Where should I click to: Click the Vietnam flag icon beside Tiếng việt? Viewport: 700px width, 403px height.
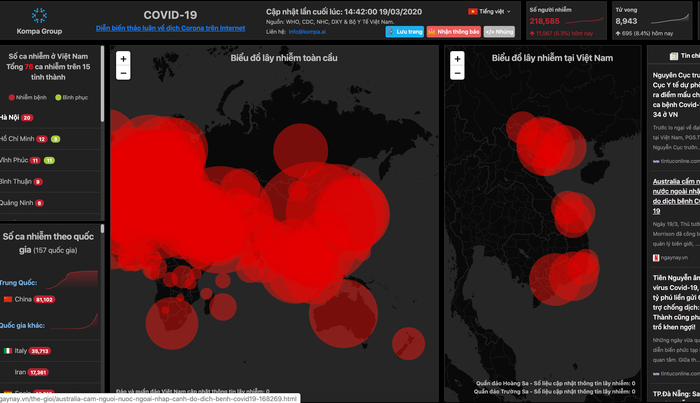tap(472, 12)
